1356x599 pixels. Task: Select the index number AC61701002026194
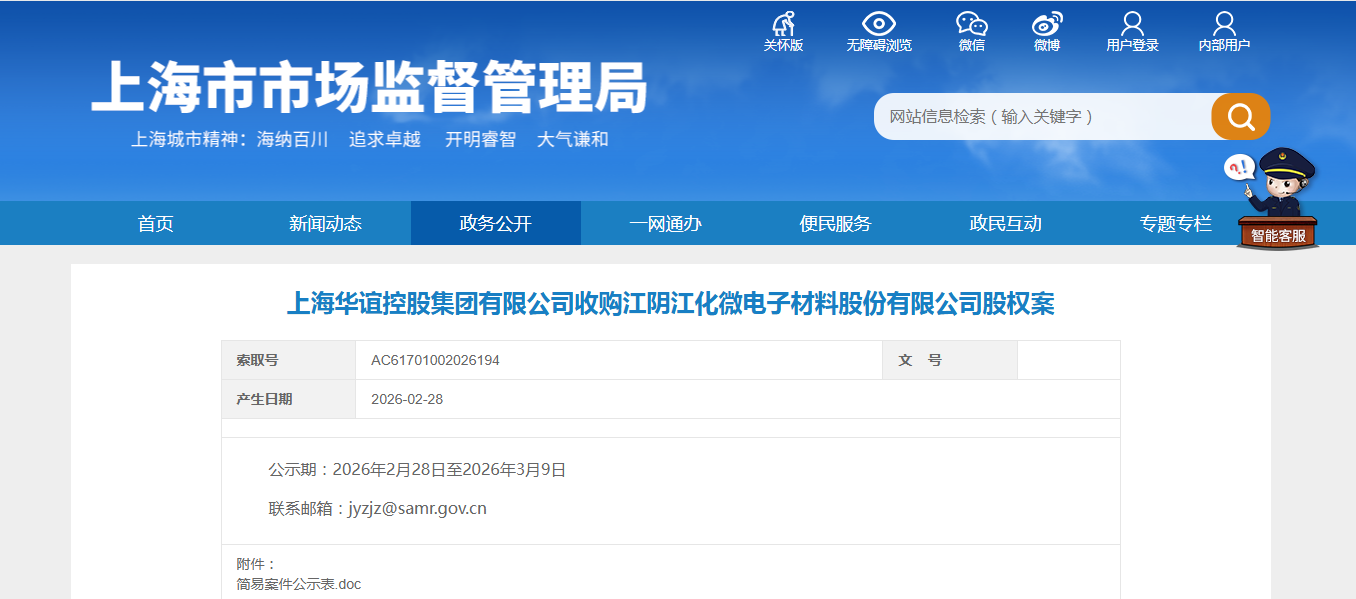[x=435, y=360]
